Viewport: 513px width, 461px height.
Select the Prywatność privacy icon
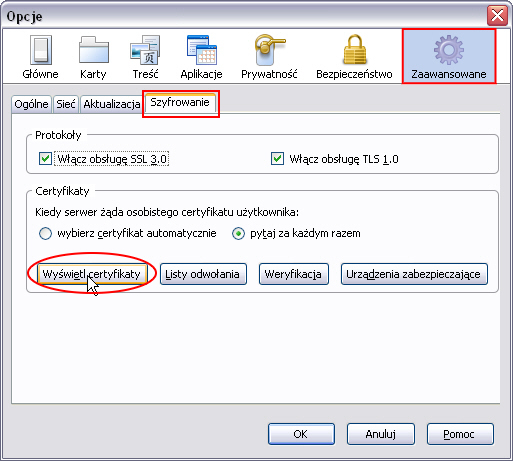pos(269,50)
